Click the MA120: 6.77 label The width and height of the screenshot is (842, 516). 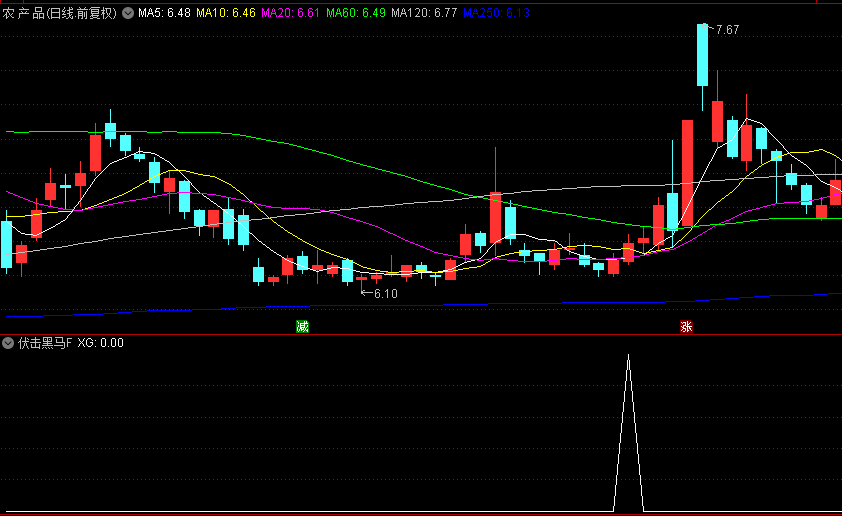(x=424, y=13)
